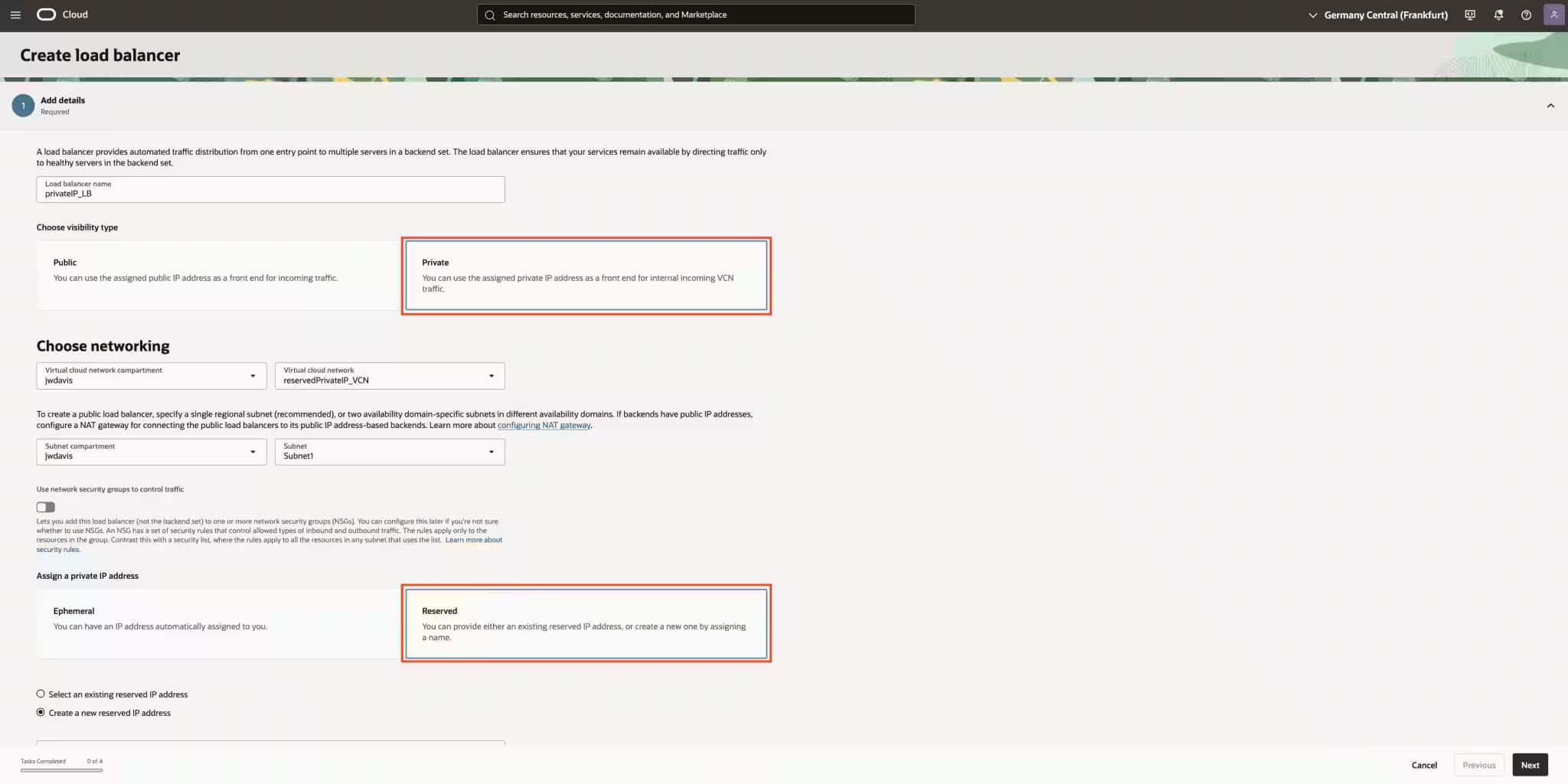This screenshot has width=1568, height=784.
Task: Open the Subnet compartment dropdown
Action: (x=152, y=452)
